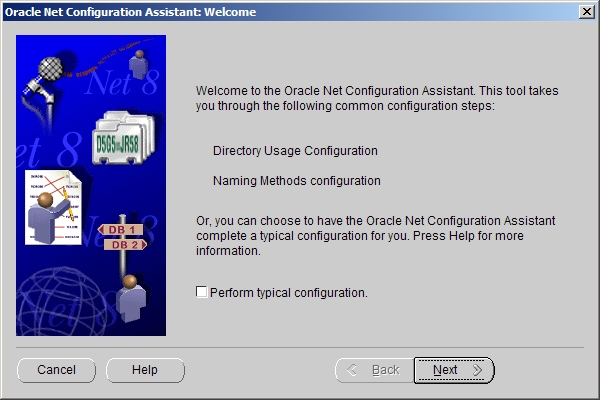Click the Next button
Viewport: 600px width, 400px height.
click(454, 370)
